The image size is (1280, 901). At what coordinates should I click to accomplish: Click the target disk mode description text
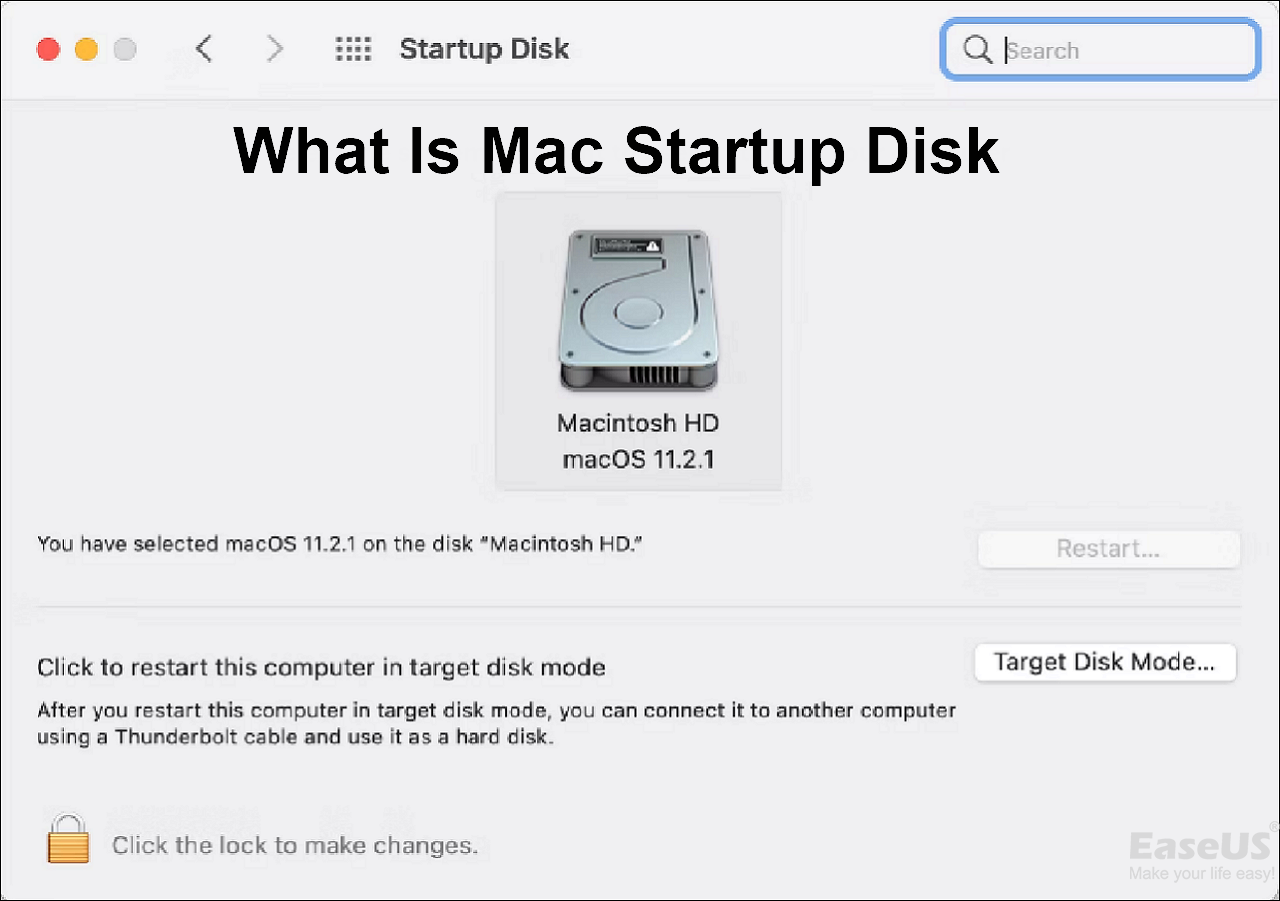pos(495,722)
